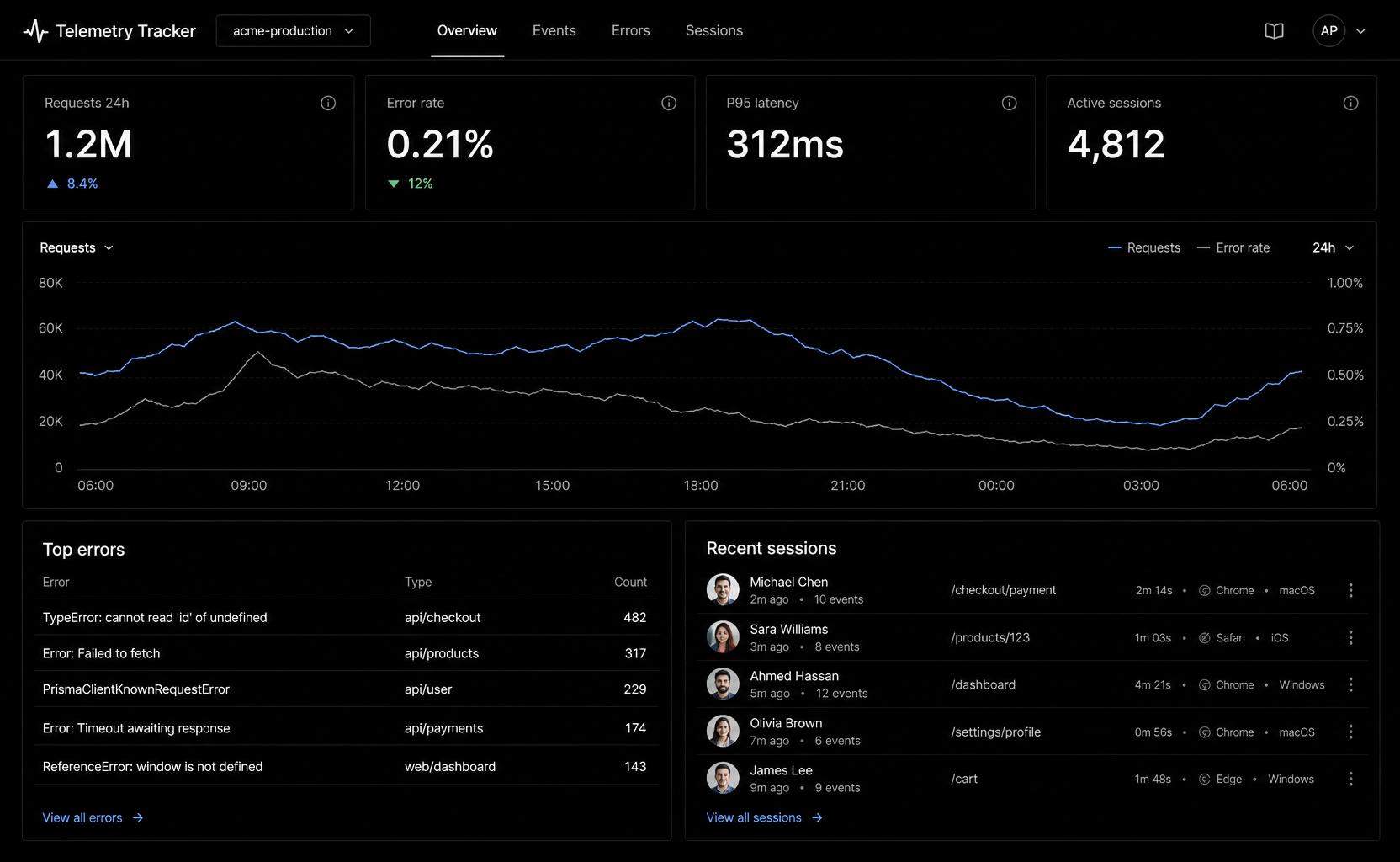Show info for P95 latency card
This screenshot has width=1400, height=862.
[x=1009, y=103]
